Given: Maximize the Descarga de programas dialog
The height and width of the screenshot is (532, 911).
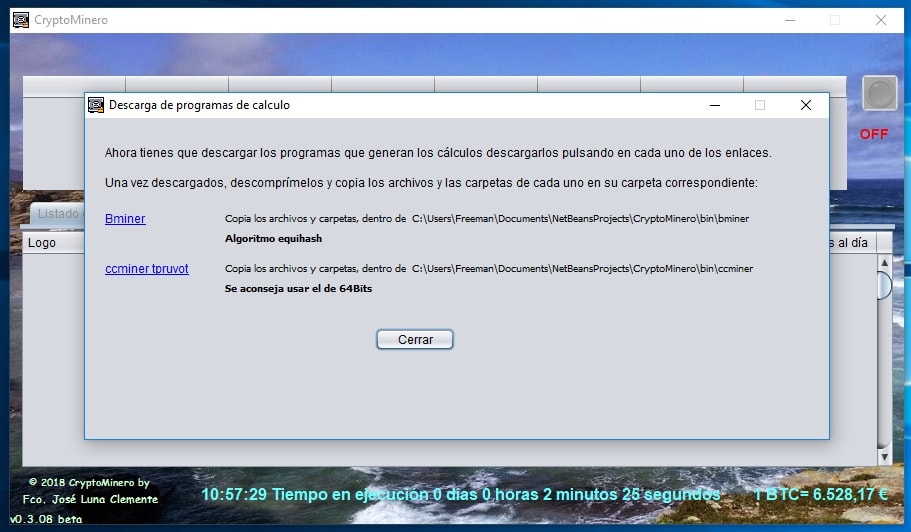Looking at the screenshot, I should point(760,105).
